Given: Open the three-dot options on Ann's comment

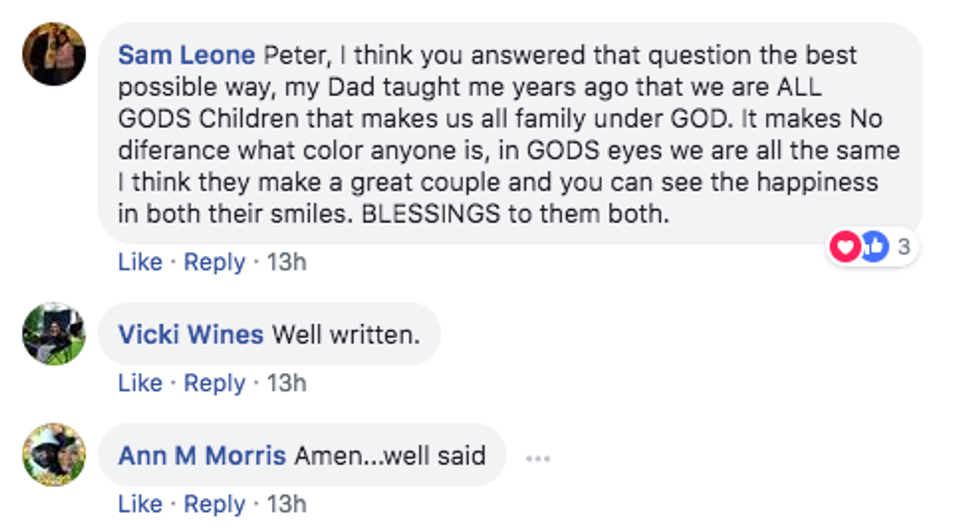Looking at the screenshot, I should coord(538,458).
